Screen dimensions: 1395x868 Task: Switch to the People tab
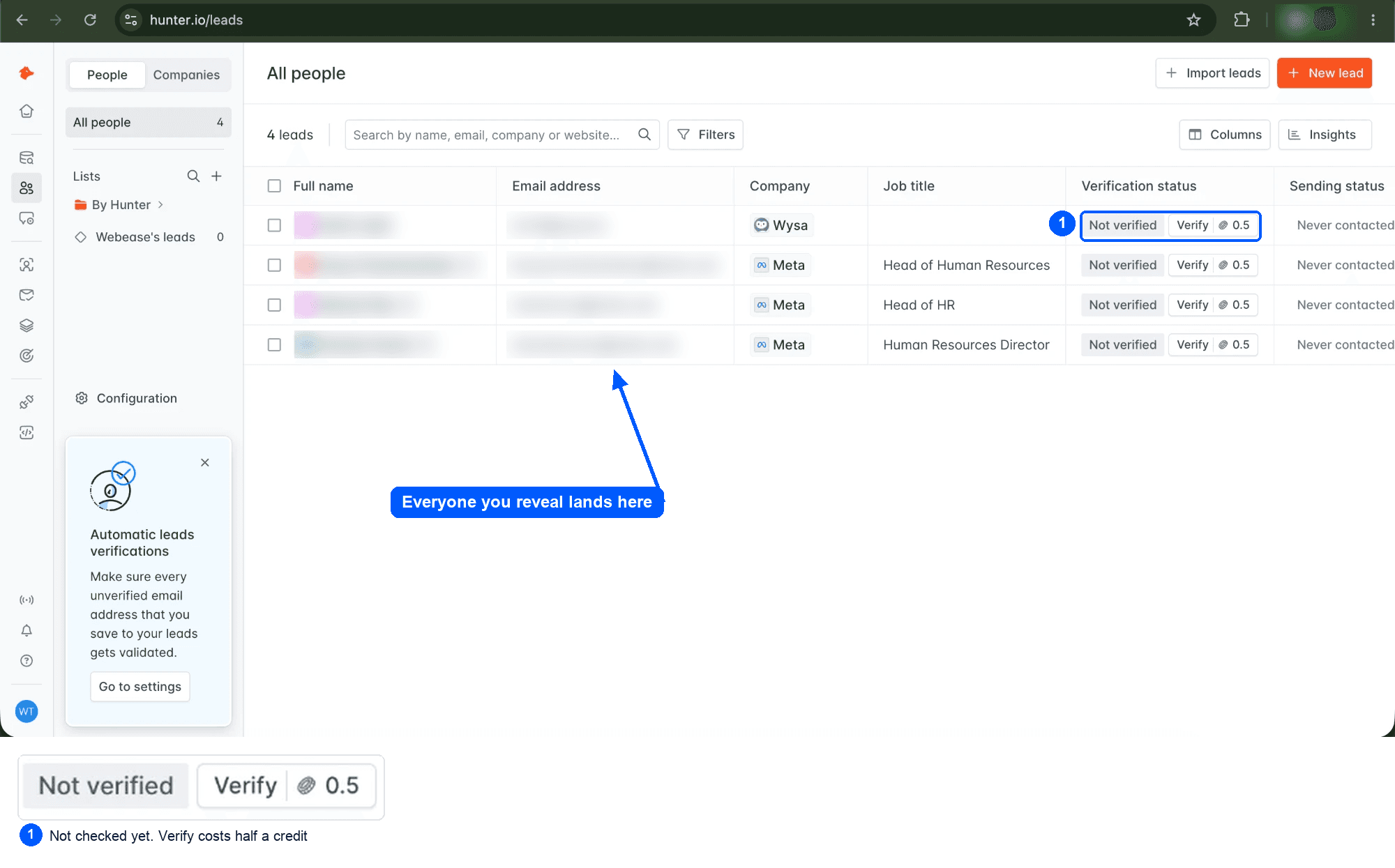pyautogui.click(x=107, y=75)
